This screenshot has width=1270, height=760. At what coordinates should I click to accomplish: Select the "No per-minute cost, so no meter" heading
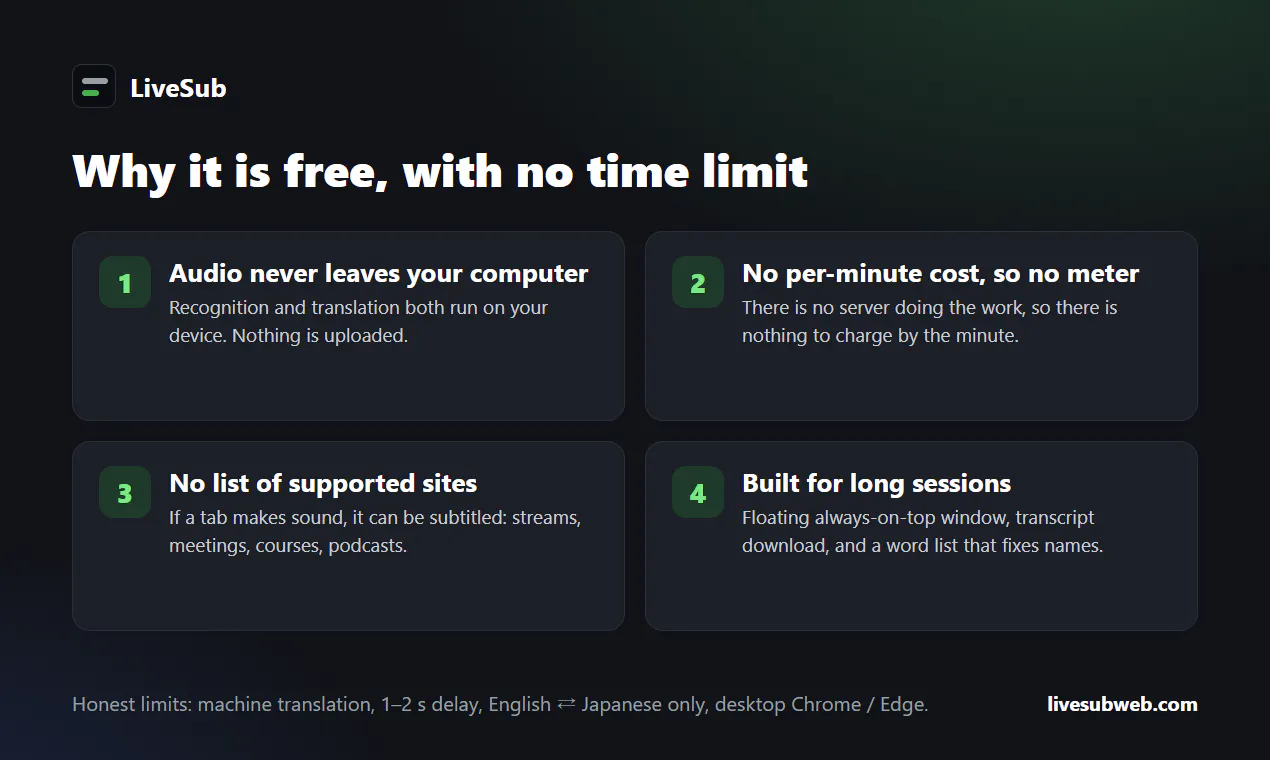tap(941, 273)
